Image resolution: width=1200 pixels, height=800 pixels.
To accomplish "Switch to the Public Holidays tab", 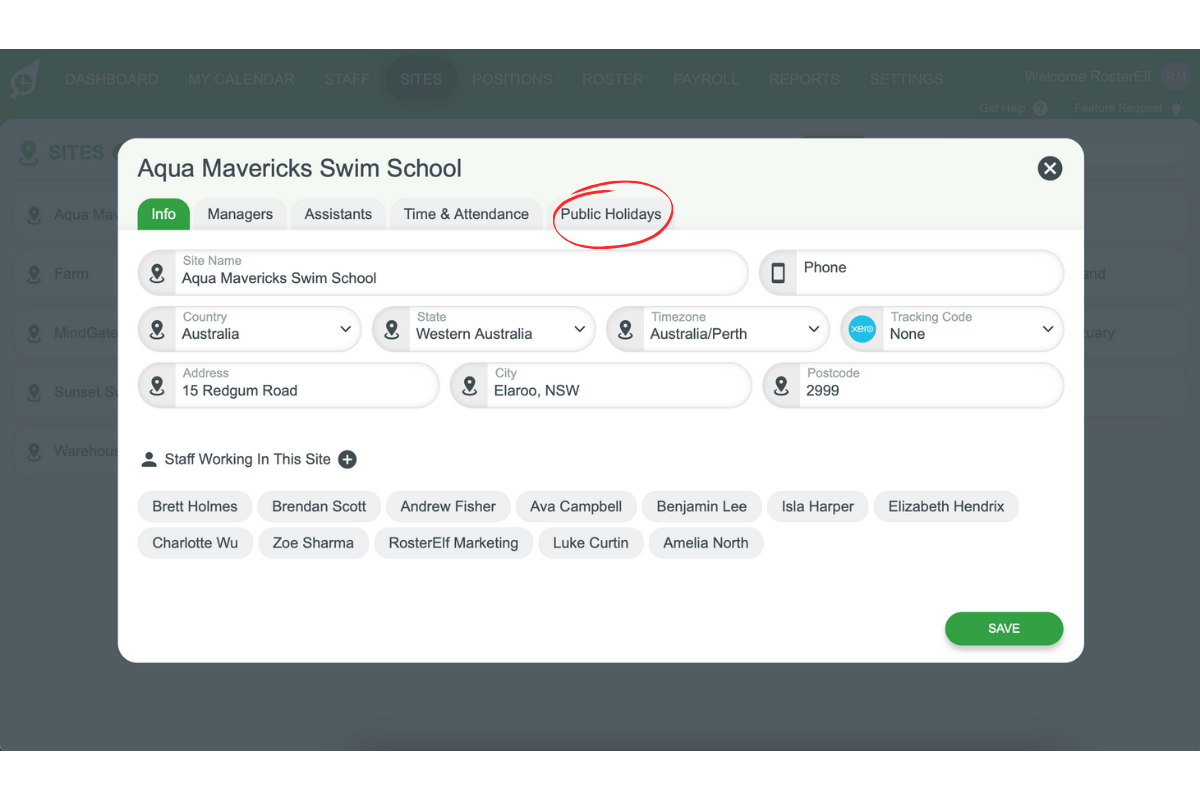I will pyautogui.click(x=612, y=214).
